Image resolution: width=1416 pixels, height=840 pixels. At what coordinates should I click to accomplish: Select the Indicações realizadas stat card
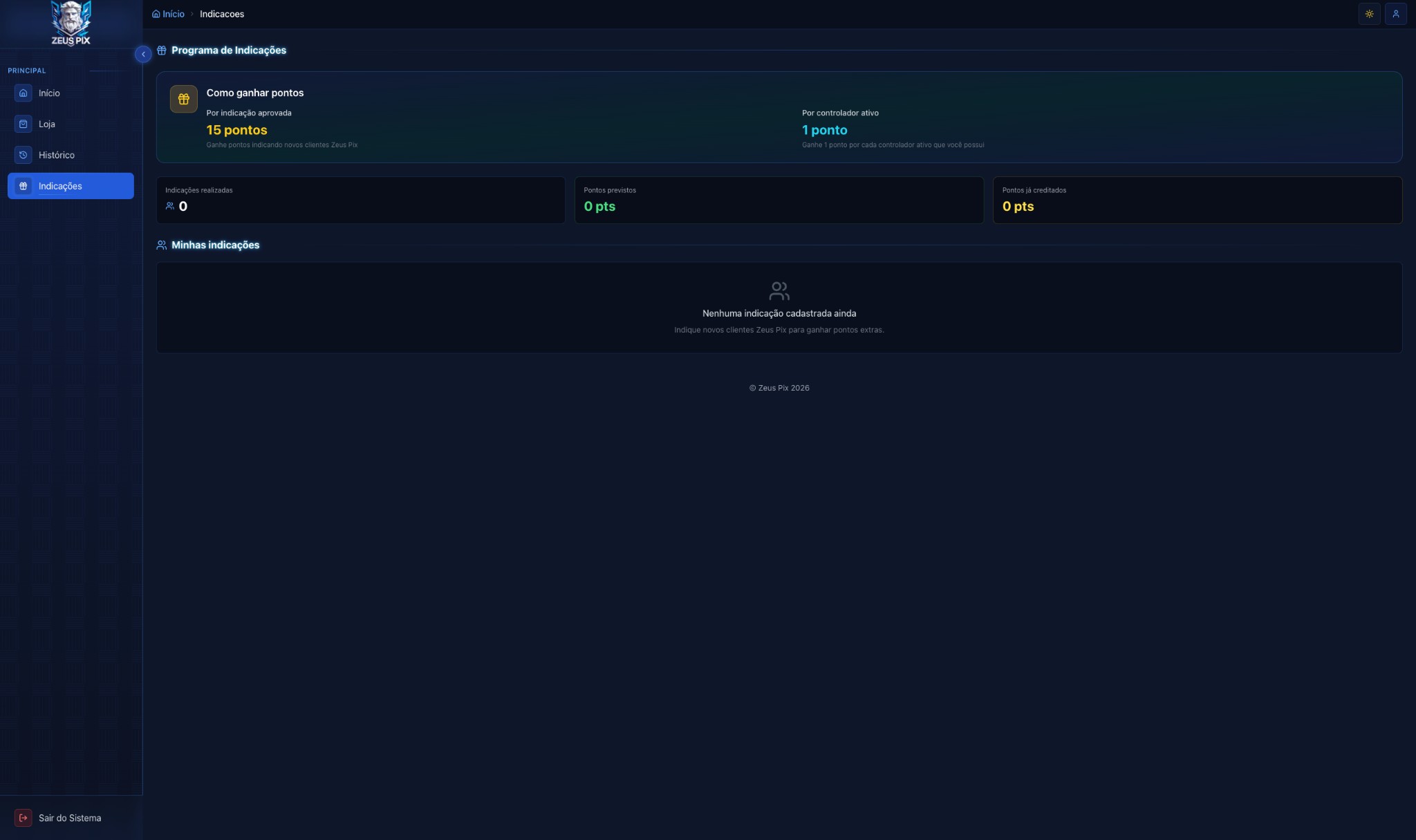coord(360,200)
